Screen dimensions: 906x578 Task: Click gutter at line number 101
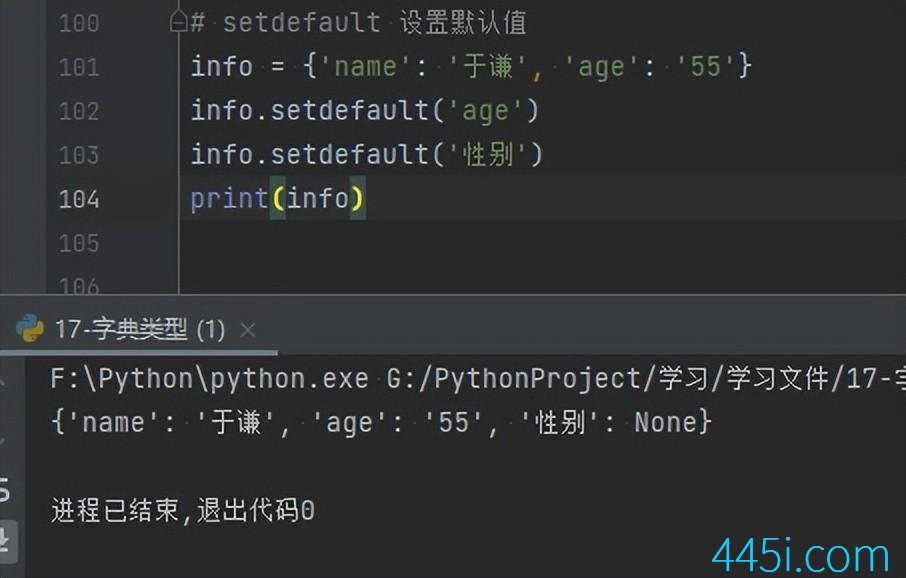(79, 67)
